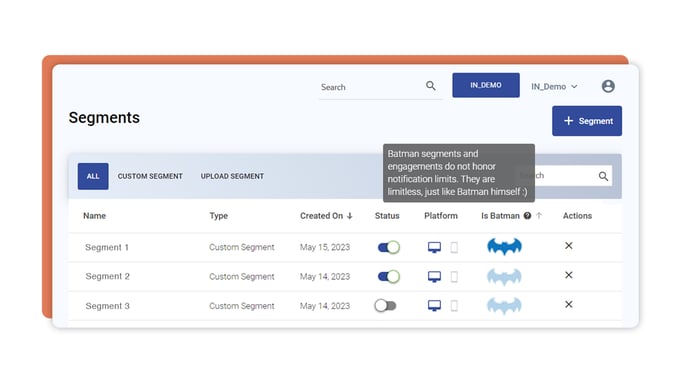681x383 pixels.
Task: Switch to CUSTOM SEGMENT tab
Action: pos(150,176)
